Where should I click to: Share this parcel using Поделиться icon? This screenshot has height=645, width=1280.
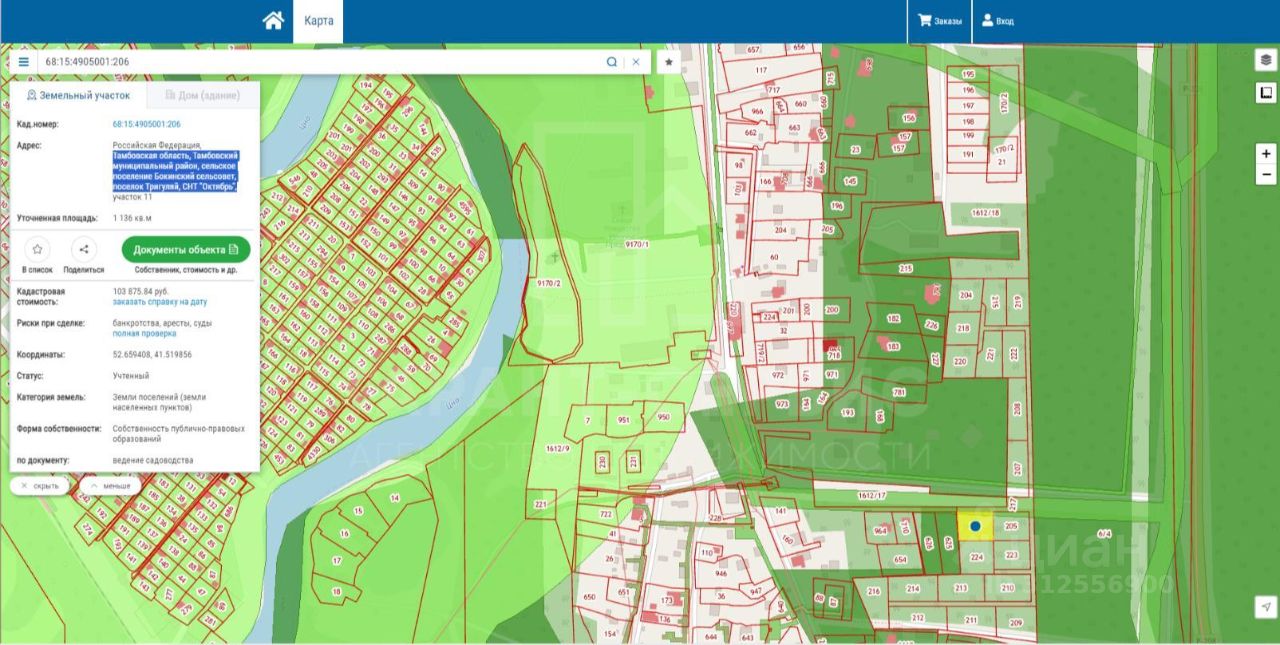tap(83, 249)
